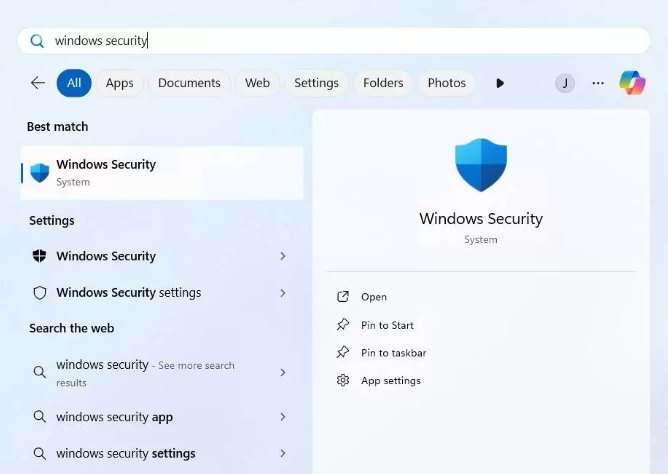This screenshot has width=668, height=474.
Task: Select the Photos filter tab
Action: [447, 83]
